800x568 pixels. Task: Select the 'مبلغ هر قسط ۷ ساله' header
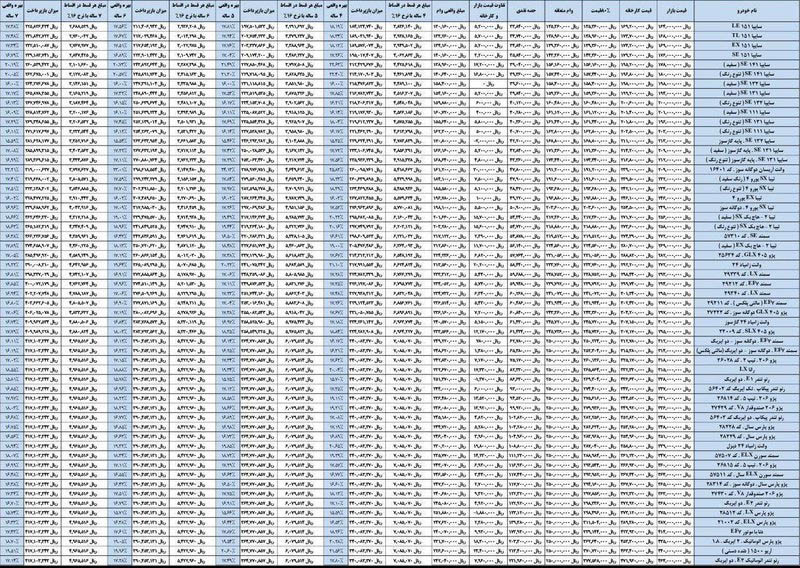click(84, 11)
